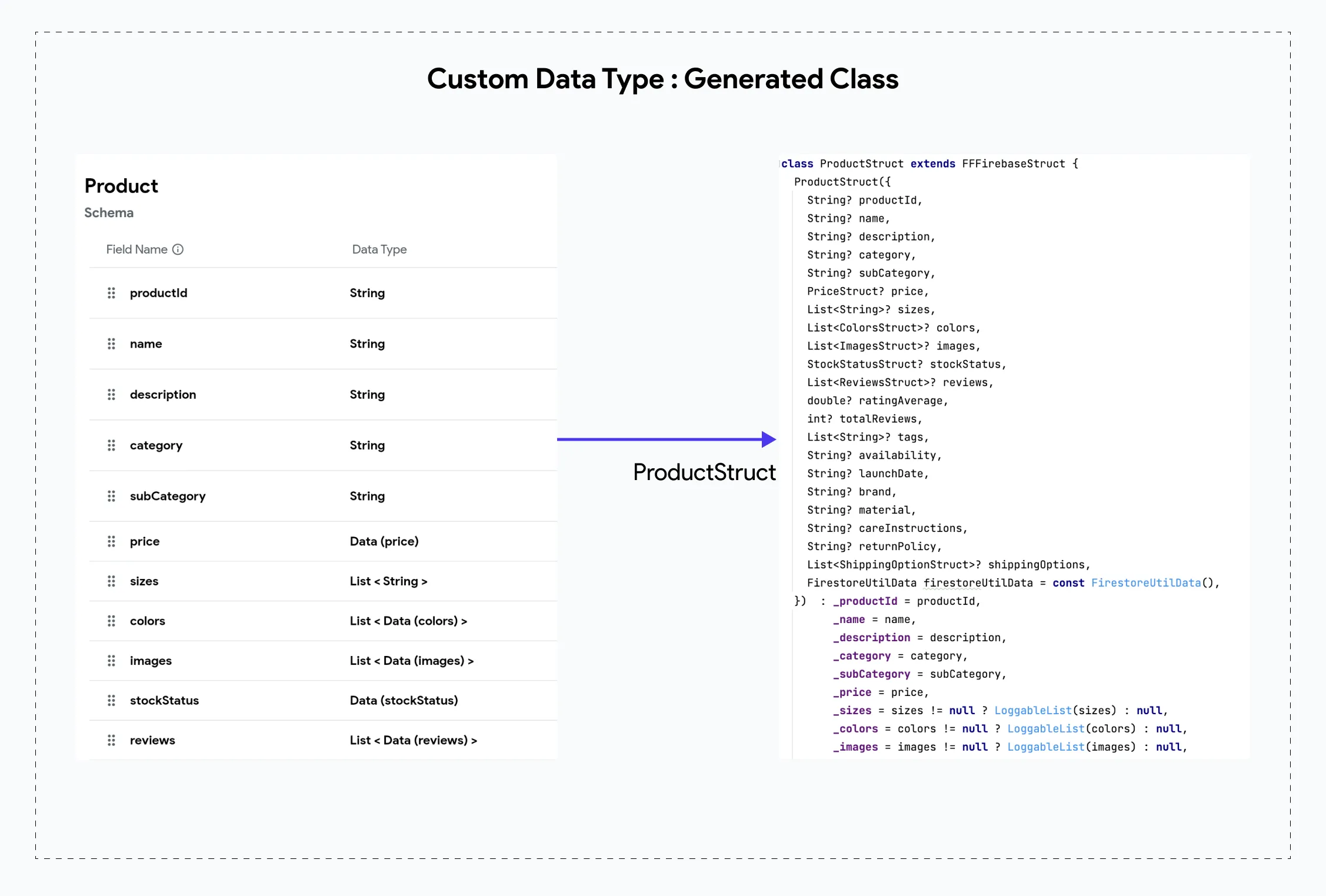Click the FirestoreUtilData constructor in code
1326x896 pixels.
(1146, 582)
